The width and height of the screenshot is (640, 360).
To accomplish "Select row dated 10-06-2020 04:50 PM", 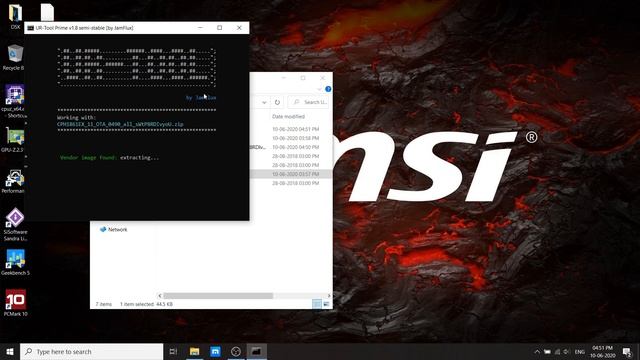I will click(296, 147).
